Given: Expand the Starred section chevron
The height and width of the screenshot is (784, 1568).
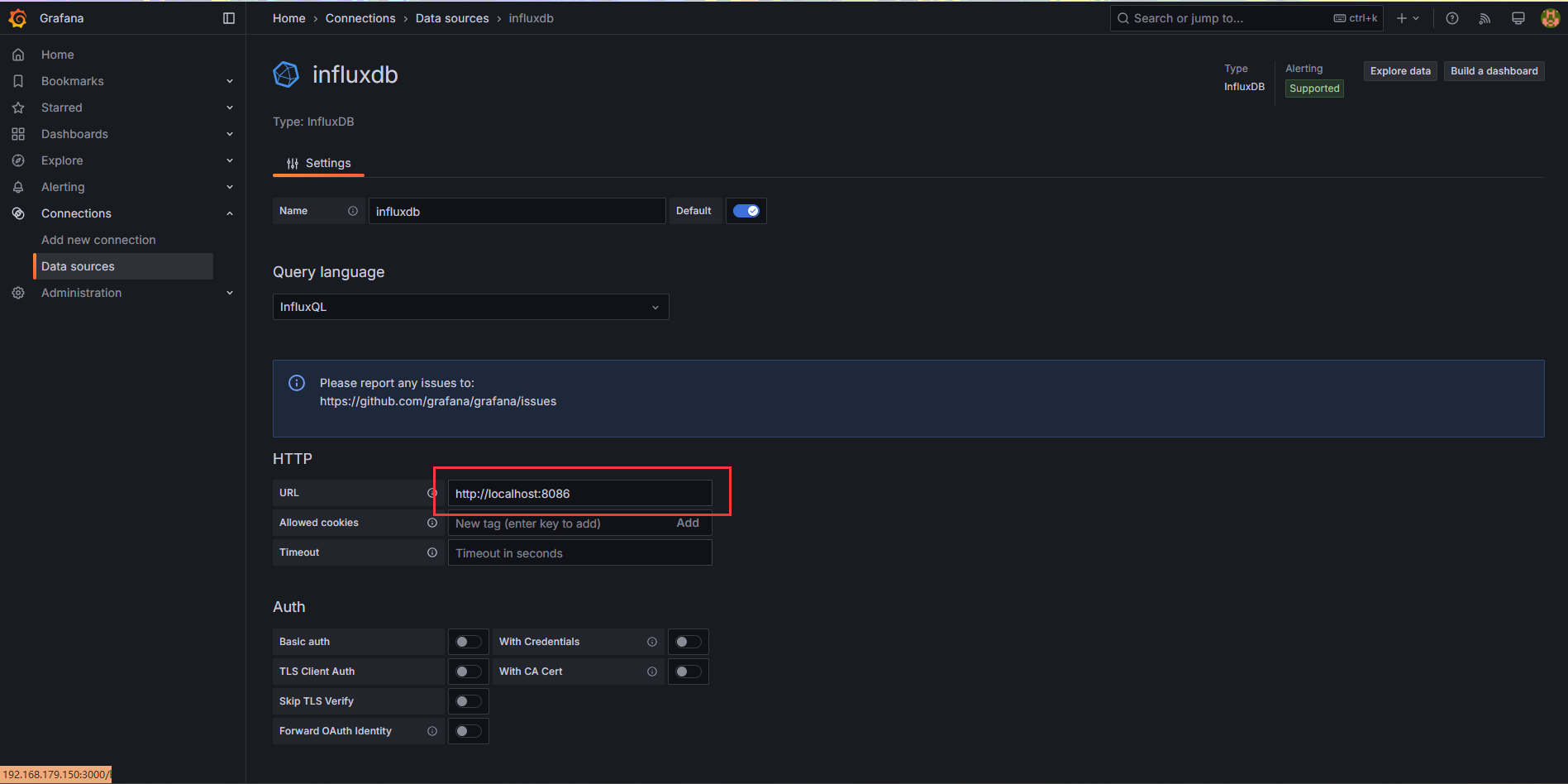Looking at the screenshot, I should click(x=230, y=108).
